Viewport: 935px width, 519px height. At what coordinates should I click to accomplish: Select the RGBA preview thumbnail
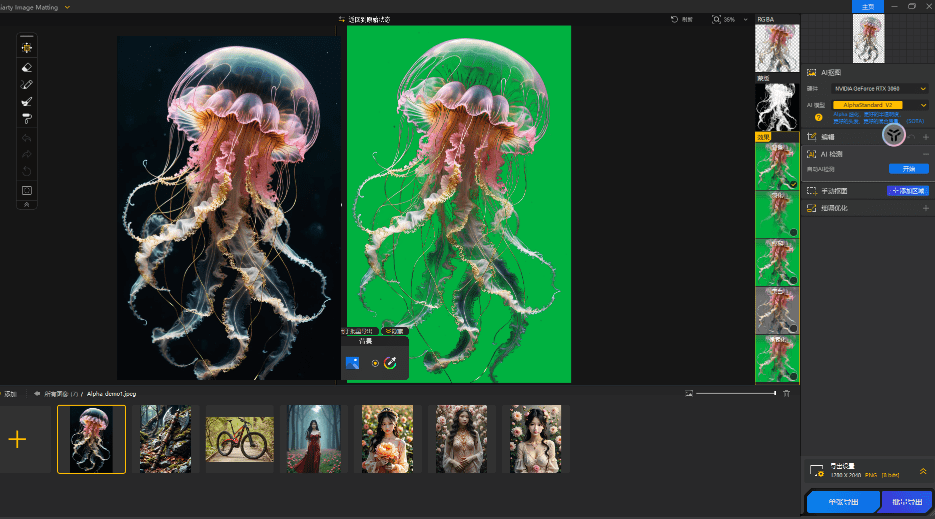coord(776,46)
